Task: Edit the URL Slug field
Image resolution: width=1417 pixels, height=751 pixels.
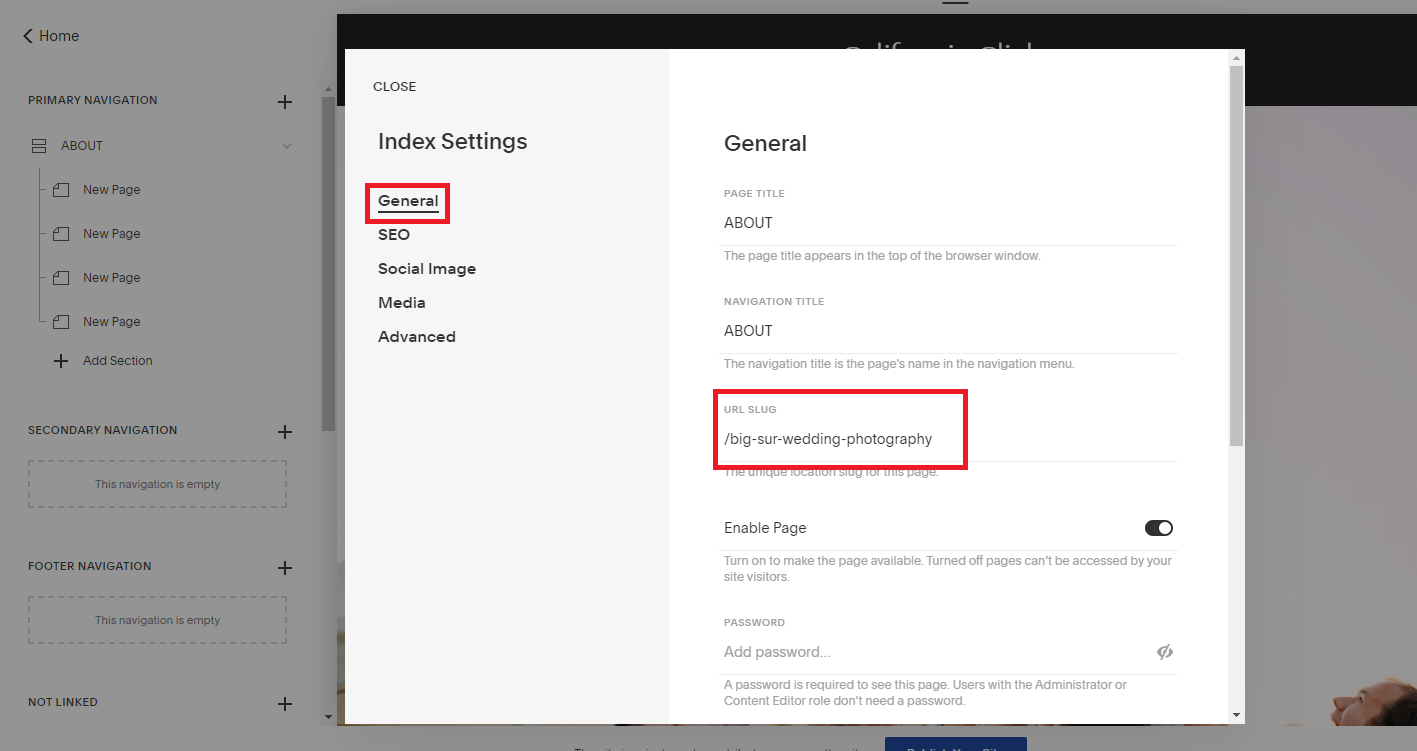Action: (x=950, y=439)
